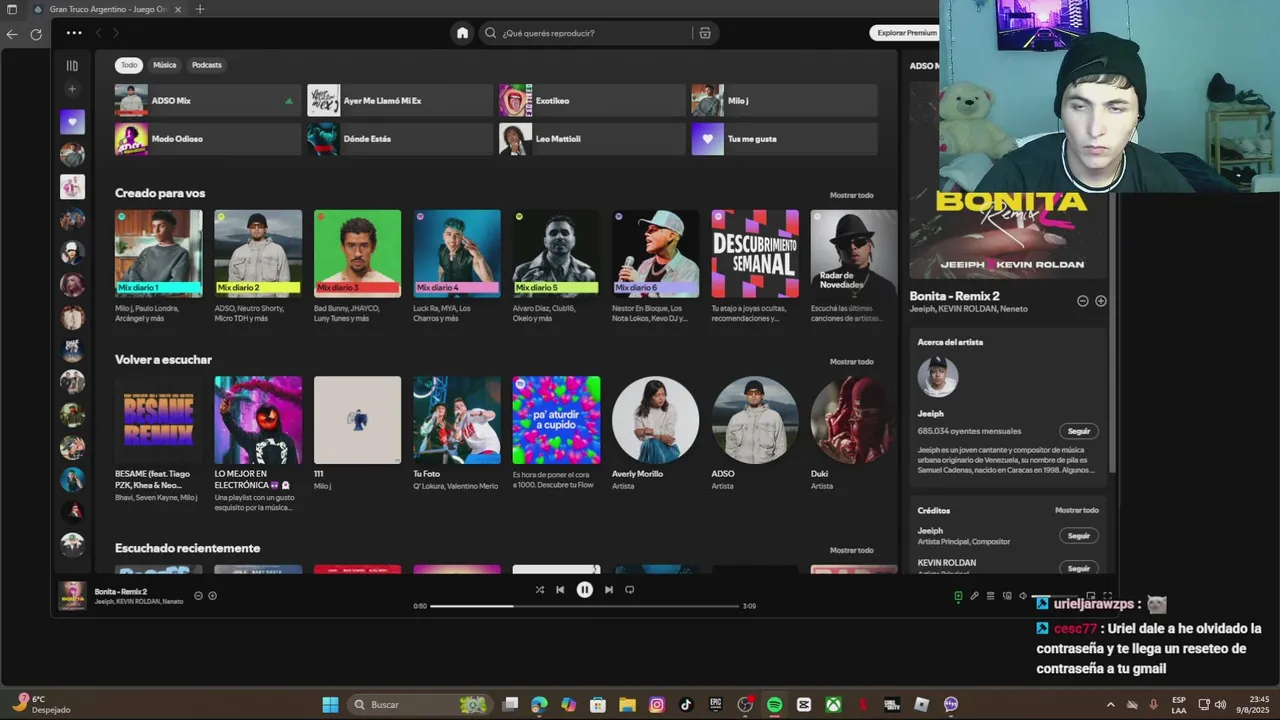The height and width of the screenshot is (720, 1280).
Task: Pause the current song
Action: pyautogui.click(x=585, y=590)
